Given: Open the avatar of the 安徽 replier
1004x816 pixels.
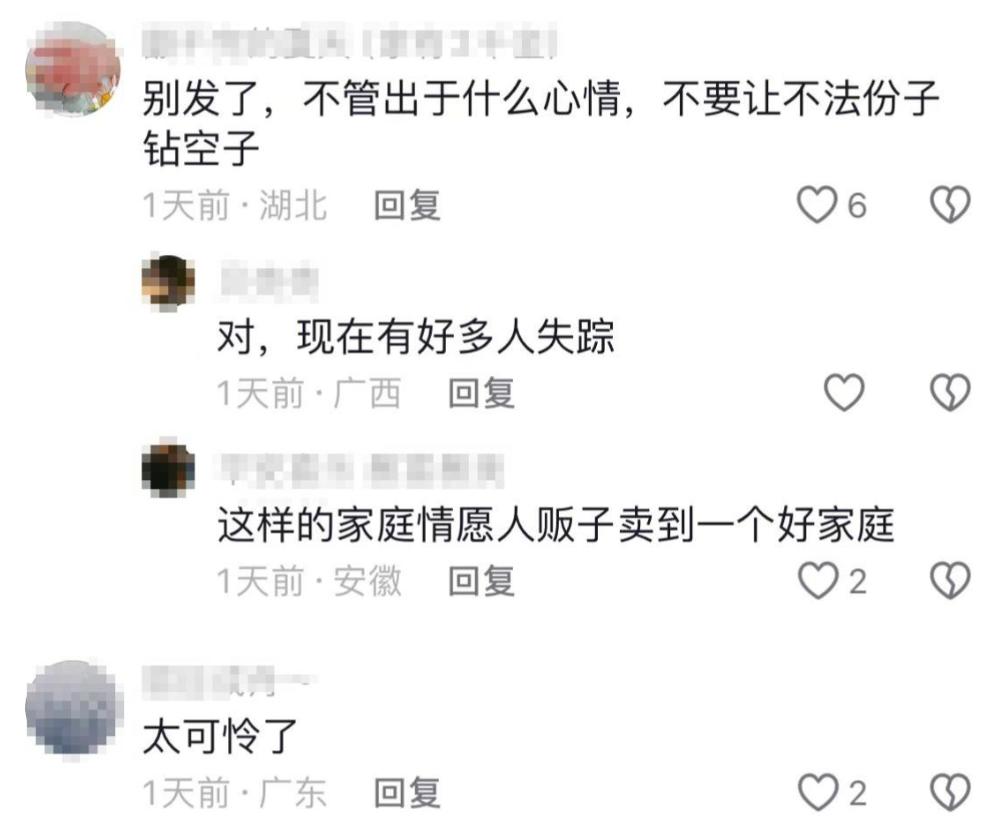Looking at the screenshot, I should click(x=168, y=469).
